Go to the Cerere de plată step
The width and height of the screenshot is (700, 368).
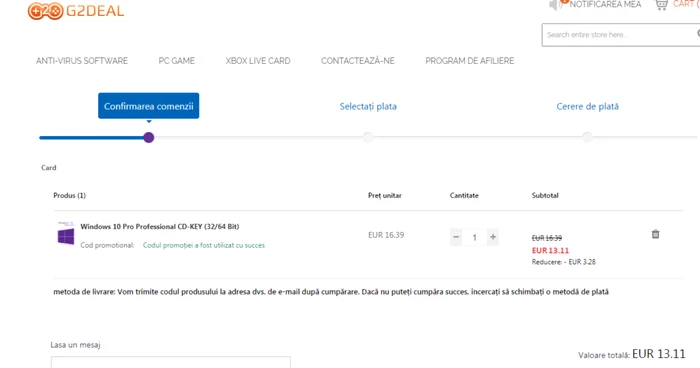pyautogui.click(x=588, y=106)
